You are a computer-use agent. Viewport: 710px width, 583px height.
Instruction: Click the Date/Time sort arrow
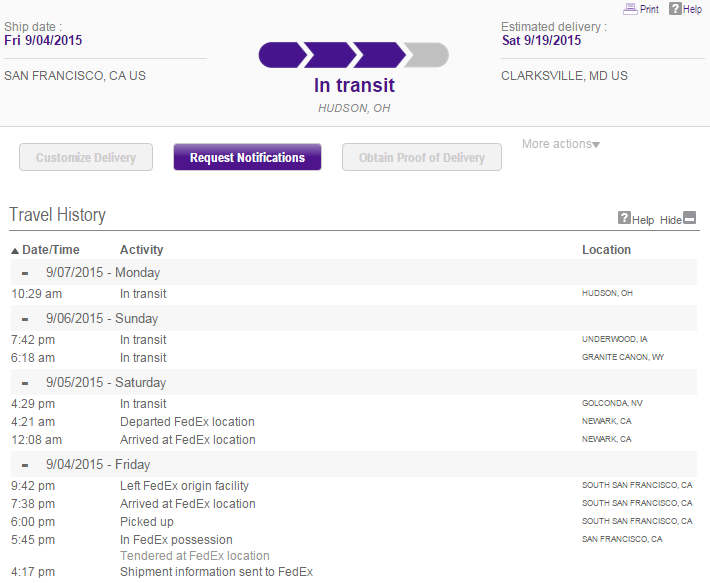point(15,250)
